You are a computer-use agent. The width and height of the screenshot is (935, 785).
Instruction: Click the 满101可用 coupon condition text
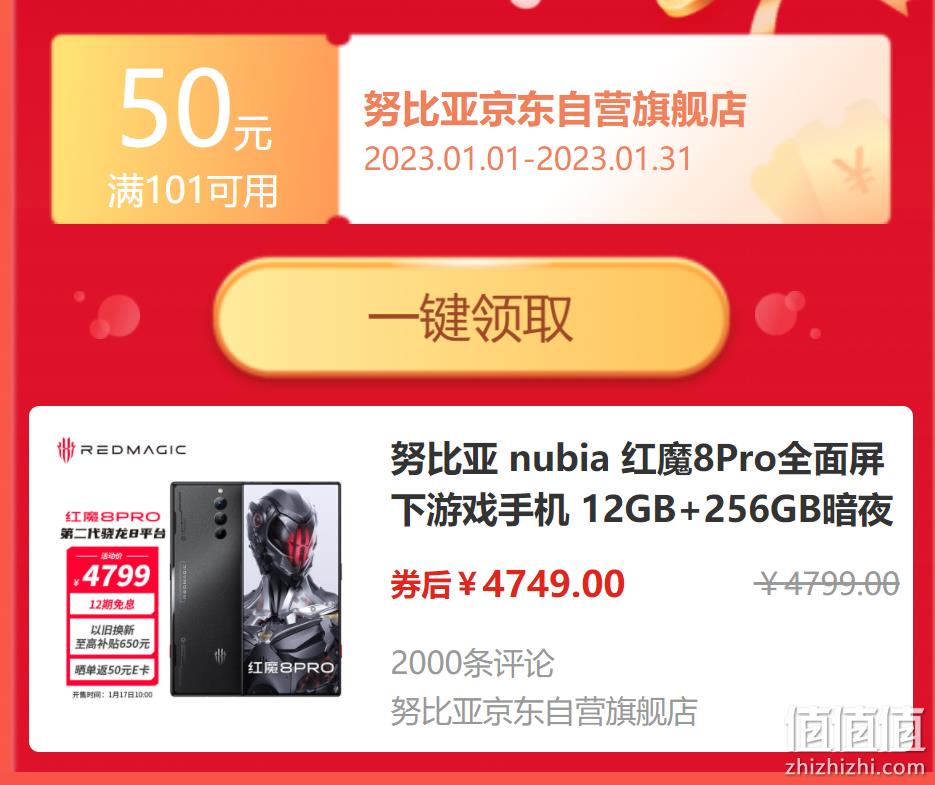193,191
